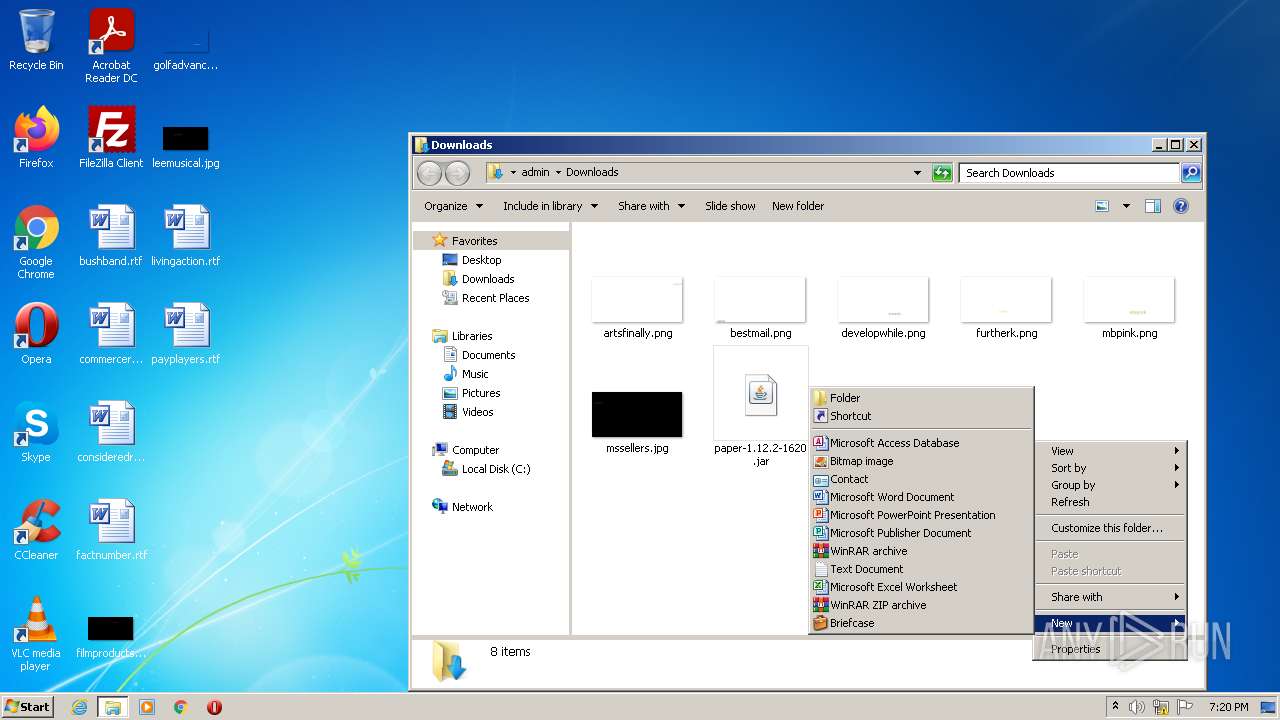Click the Explorer forward navigation arrow

coord(457,173)
